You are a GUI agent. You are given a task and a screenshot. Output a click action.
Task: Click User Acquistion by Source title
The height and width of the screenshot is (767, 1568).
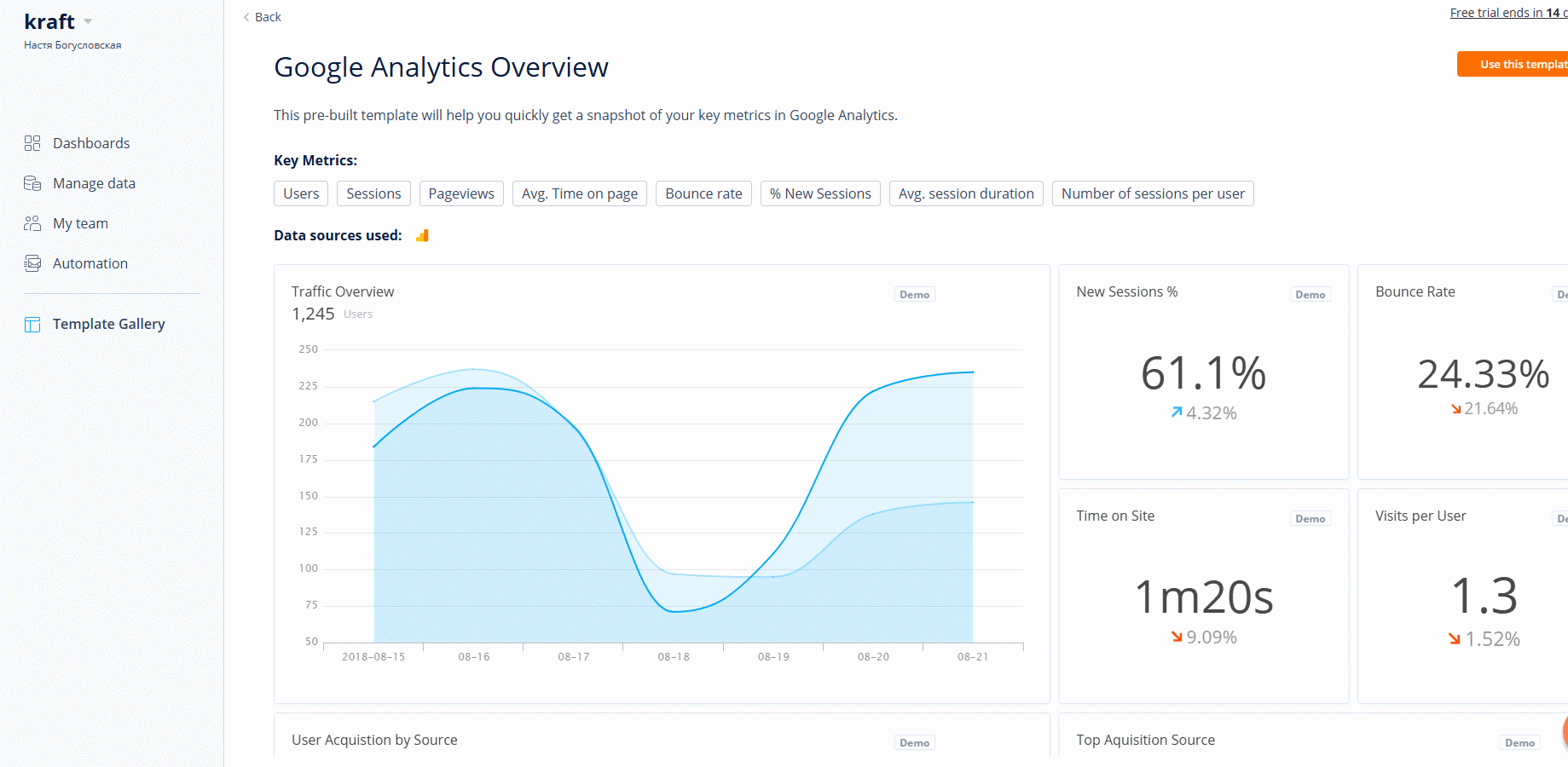point(374,740)
